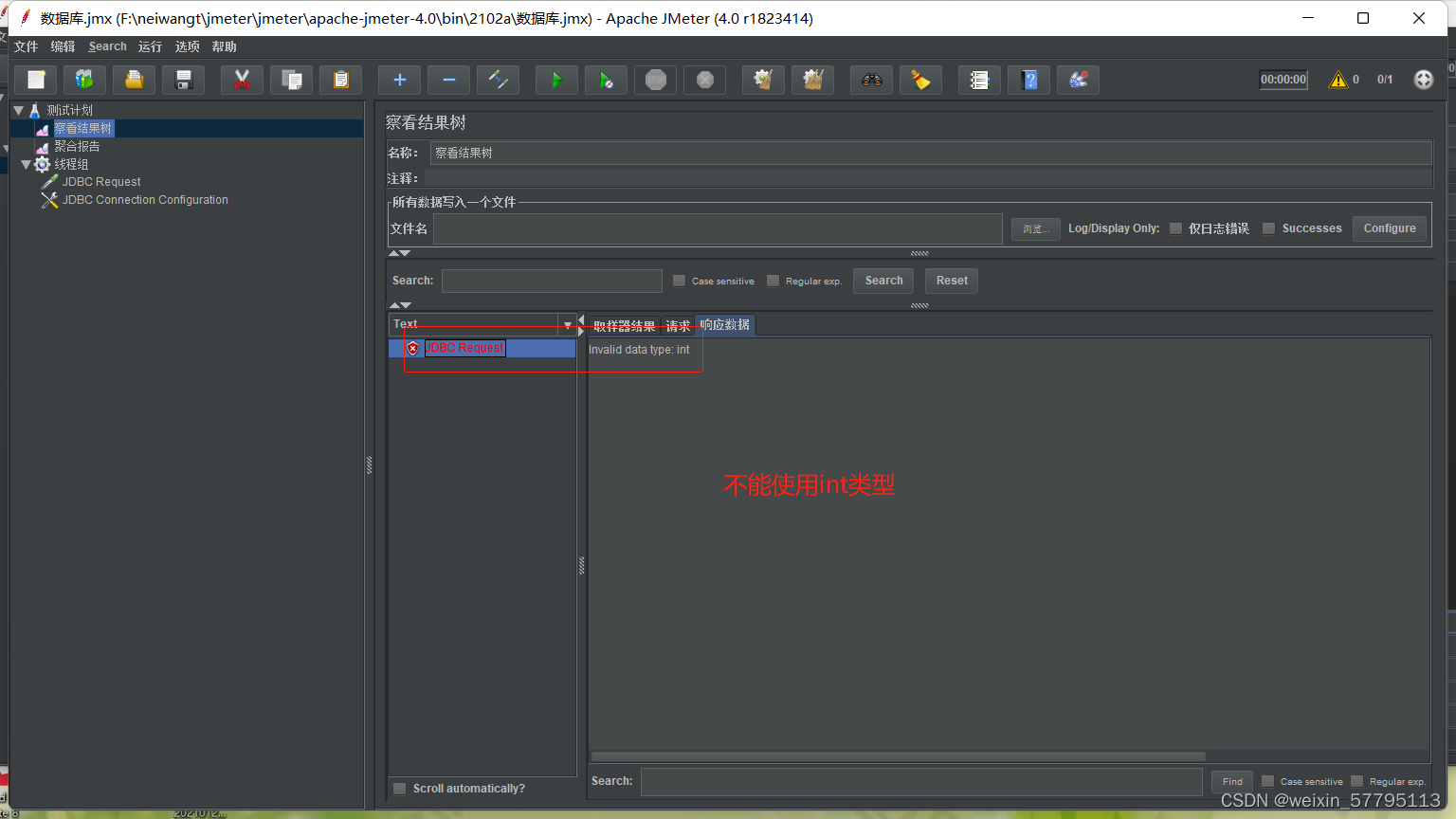Enable the Successes checkbox
1456x819 pixels.
pos(1269,228)
